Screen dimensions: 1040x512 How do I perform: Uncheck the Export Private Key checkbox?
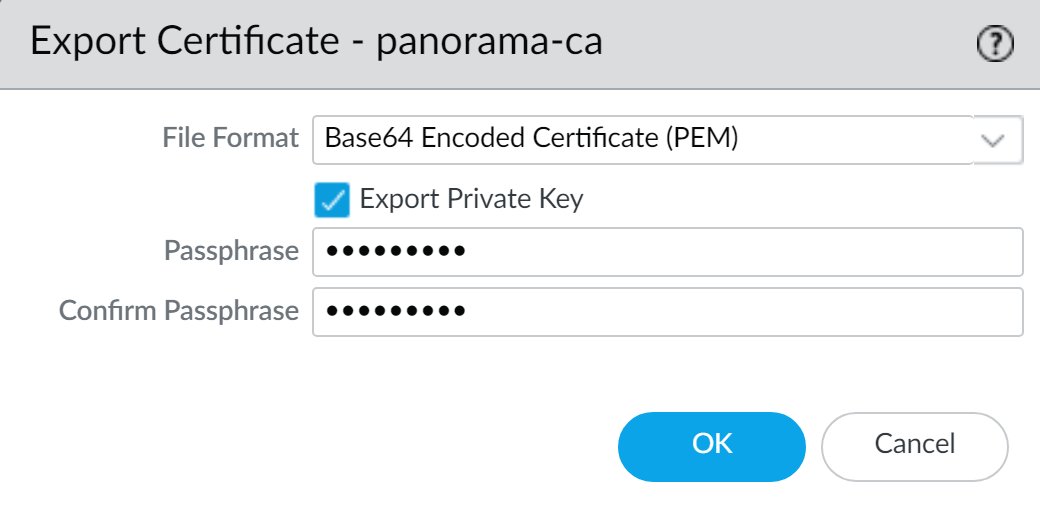tap(332, 200)
